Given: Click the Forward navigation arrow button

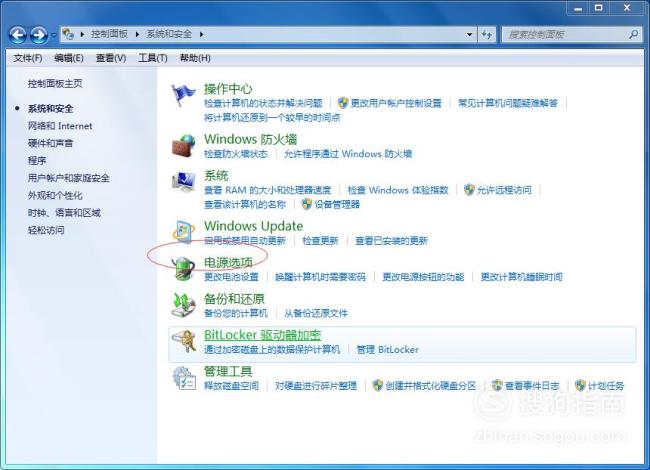Looking at the screenshot, I should 39,35.
